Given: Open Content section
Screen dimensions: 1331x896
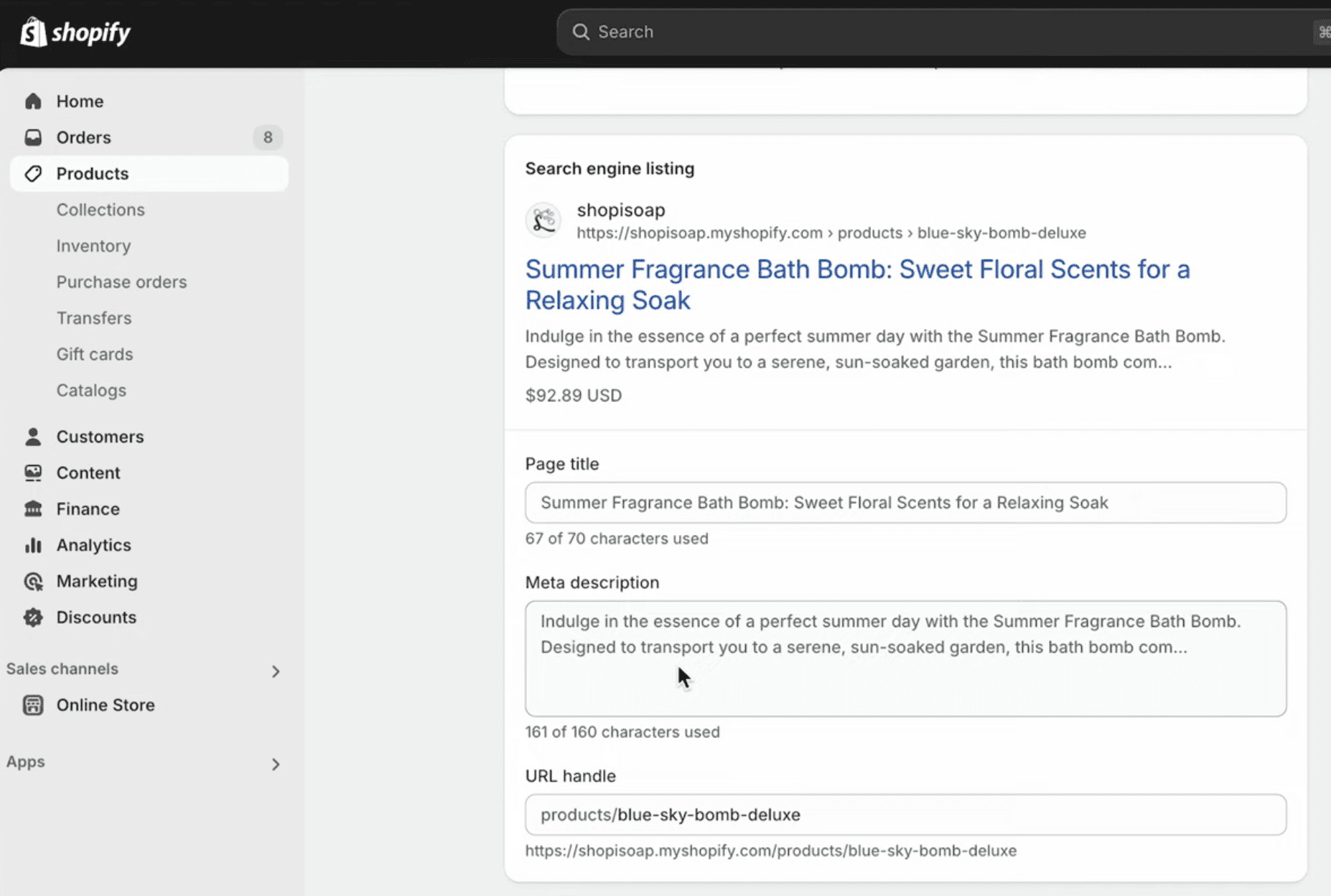Looking at the screenshot, I should click(88, 472).
